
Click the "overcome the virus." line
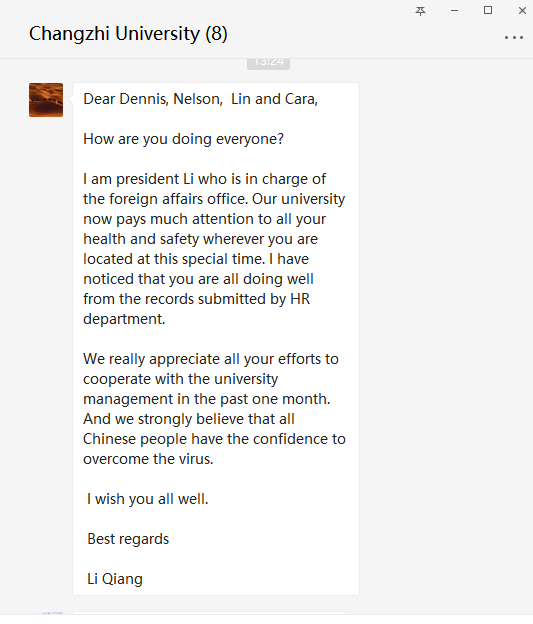[148, 459]
